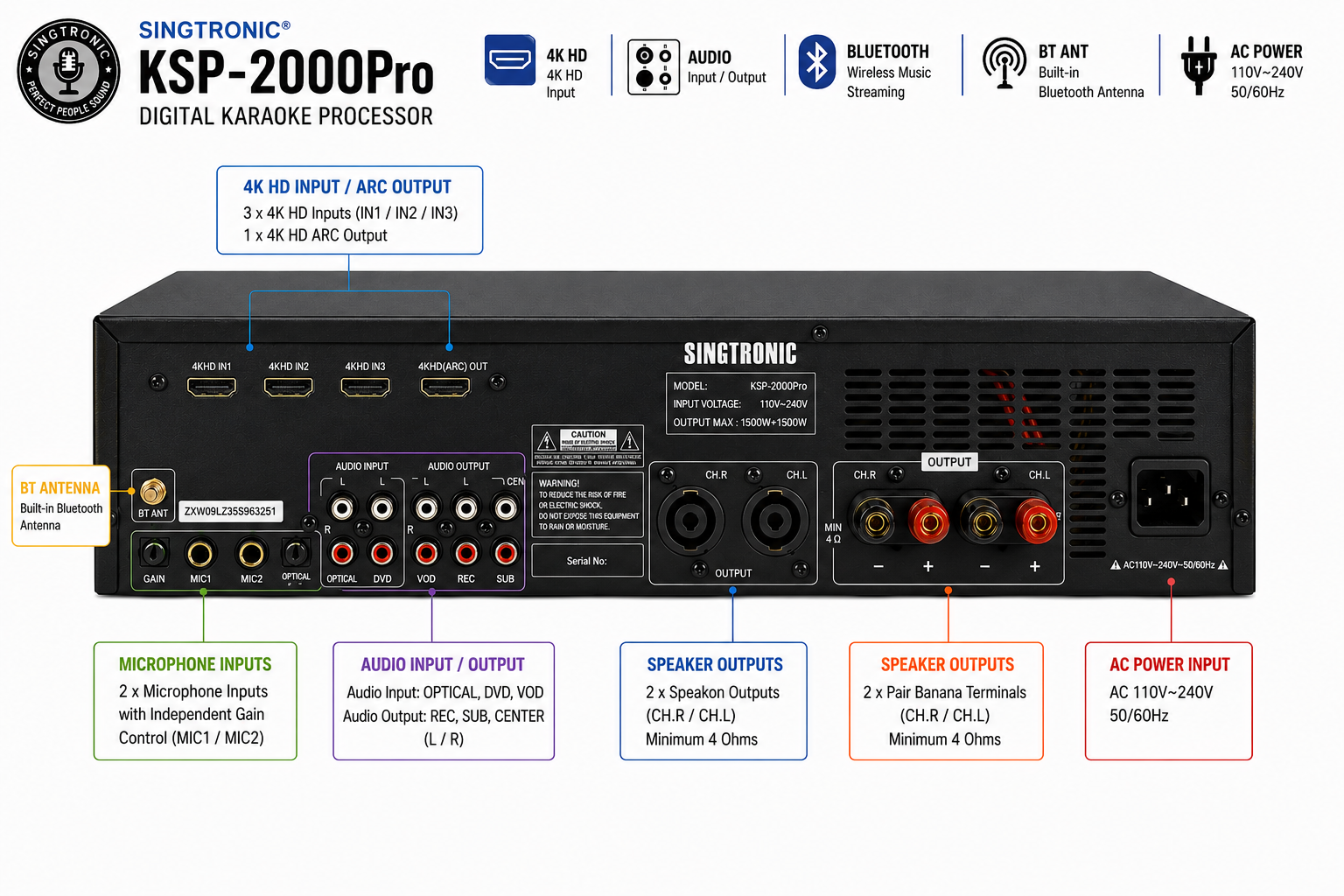Click 'Audio Input: OPTICAL, DVD, VOD' text
Screen dimensions: 1344x896
pos(444,692)
